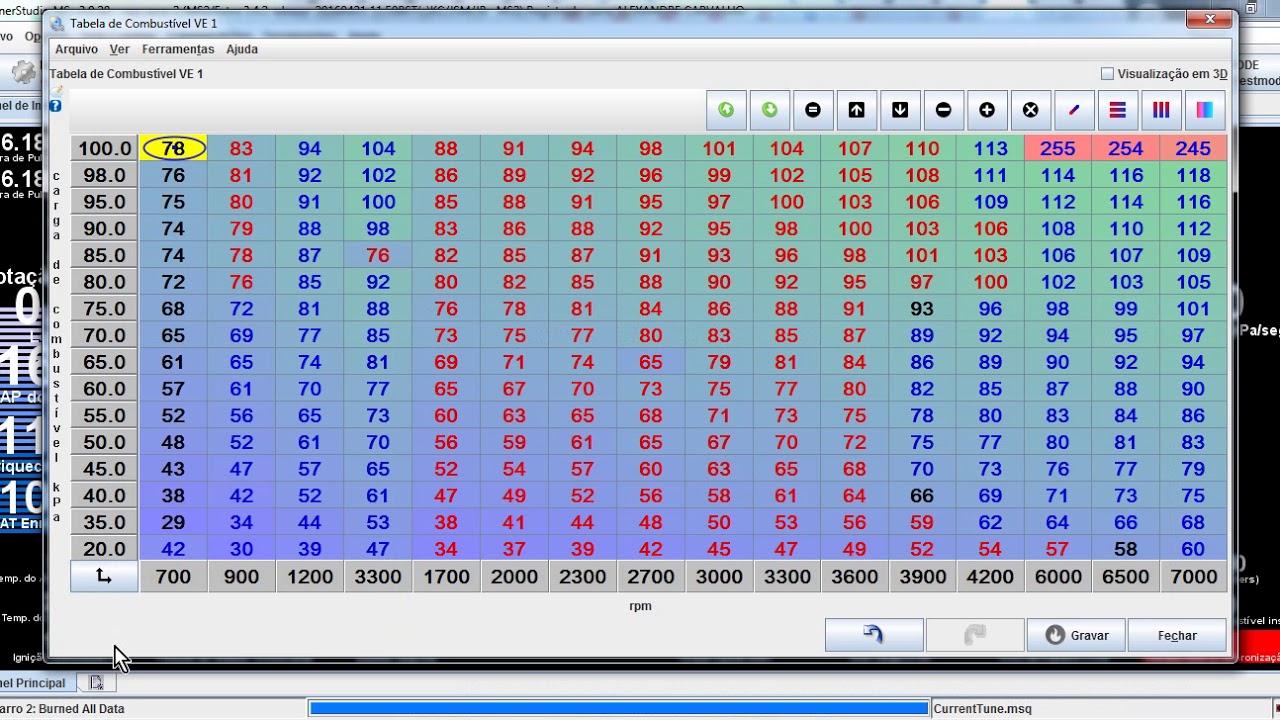Click the CurrentTune.msq status bar text
The height and width of the screenshot is (720, 1280).
pyautogui.click(x=982, y=709)
